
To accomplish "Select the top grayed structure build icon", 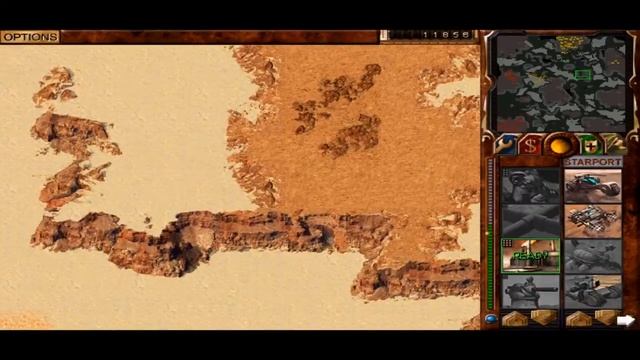I will [530, 186].
